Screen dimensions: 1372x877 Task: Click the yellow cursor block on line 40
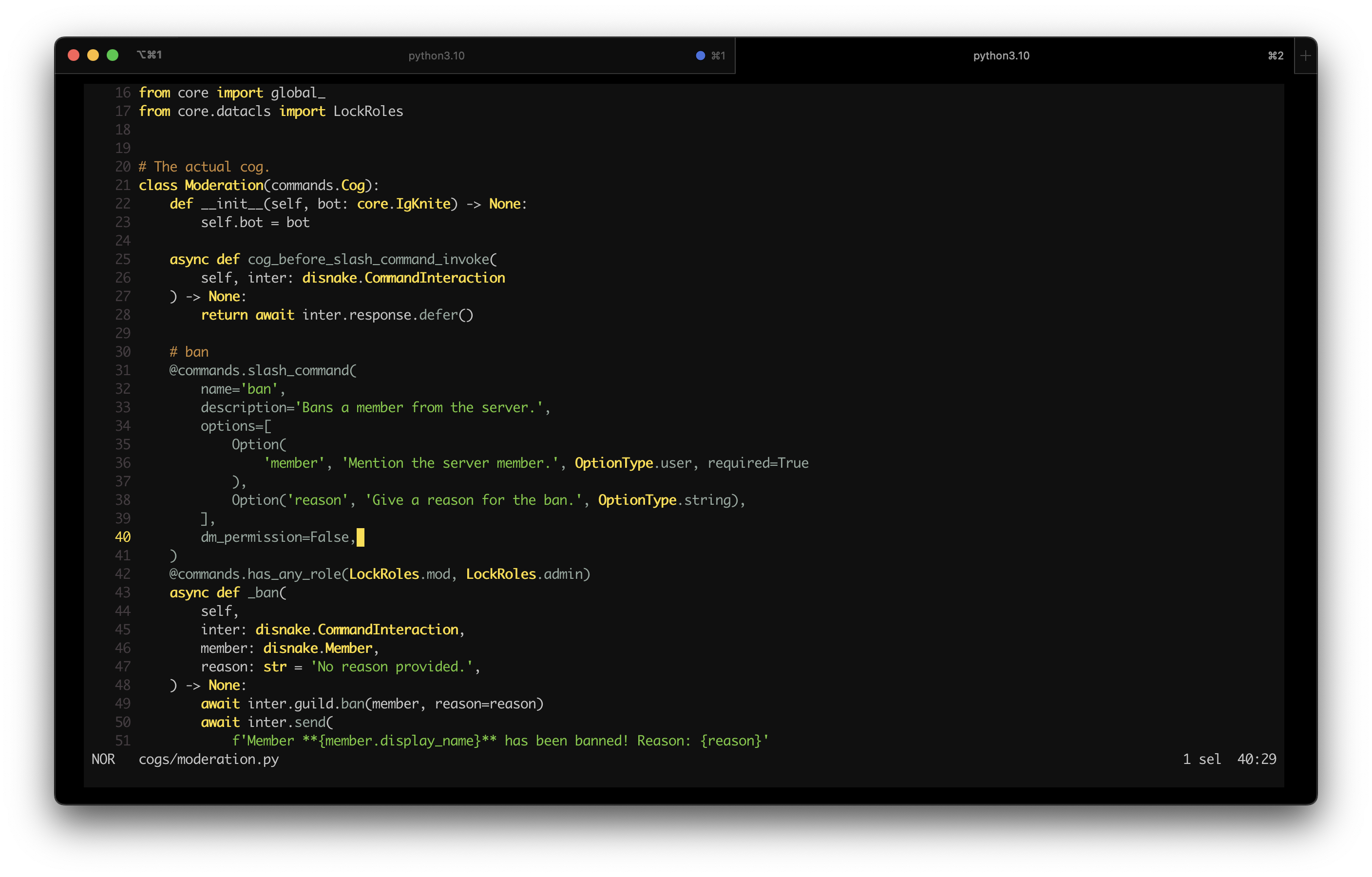point(361,537)
